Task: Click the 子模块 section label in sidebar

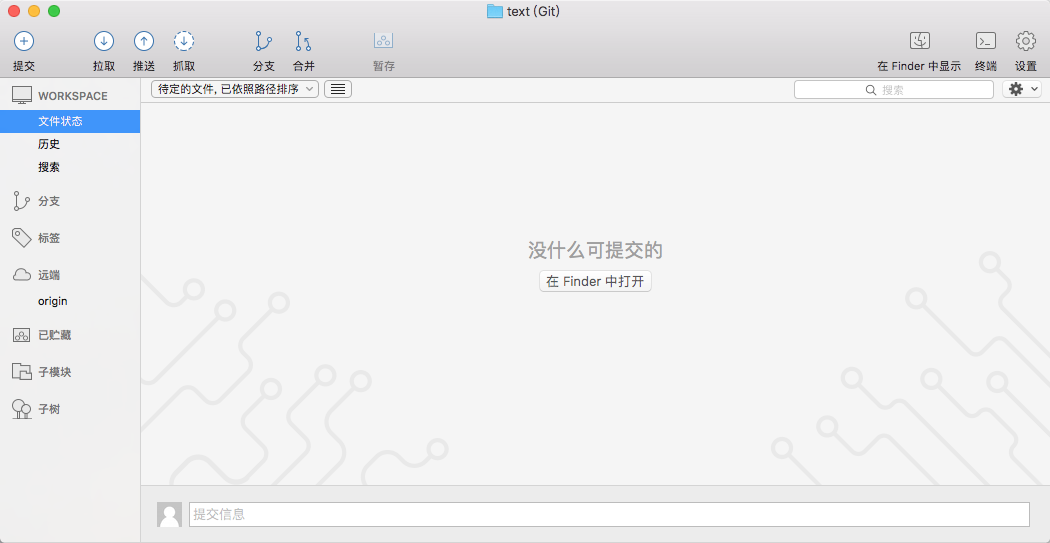Action: pyautogui.click(x=55, y=372)
